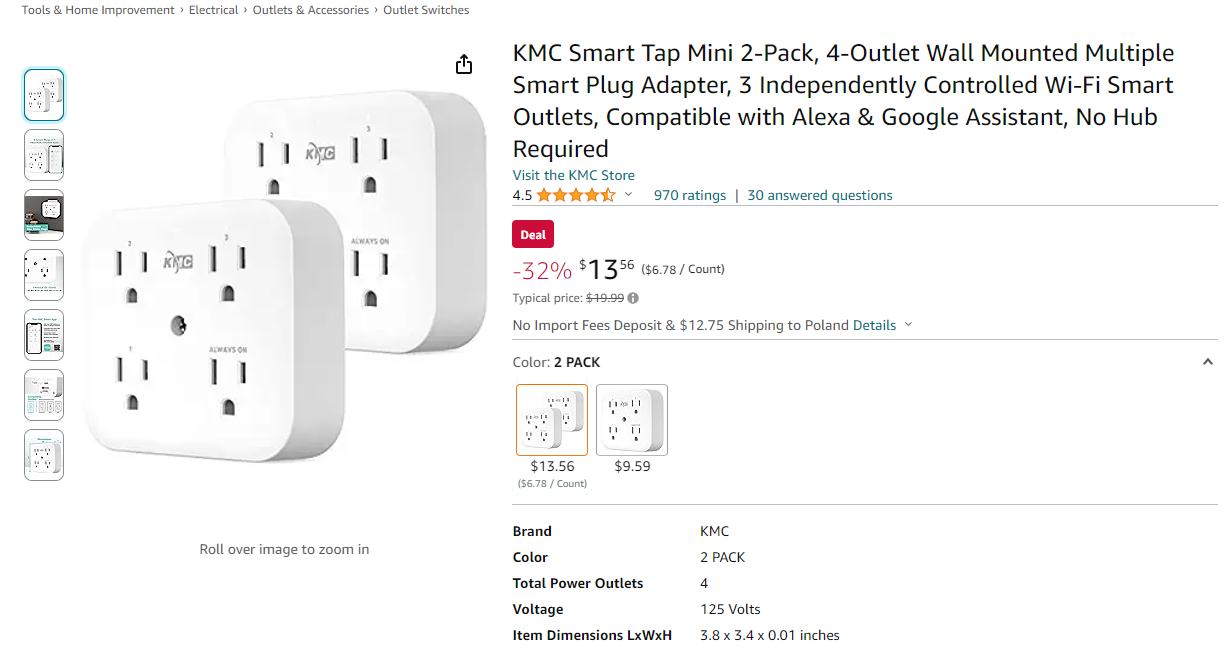
Task: Click the share icon above product image
Action: tap(464, 65)
